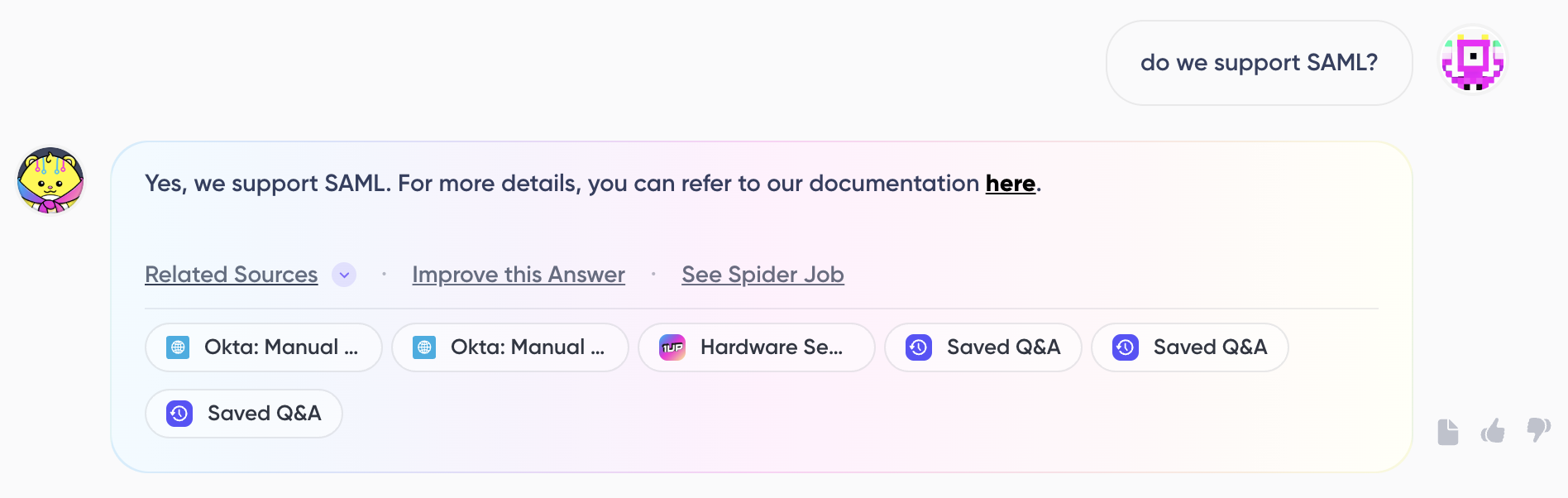Click the clock icon on the bottom-row Saved Q&A
Viewport: 1568px width, 498px height.
click(x=179, y=414)
